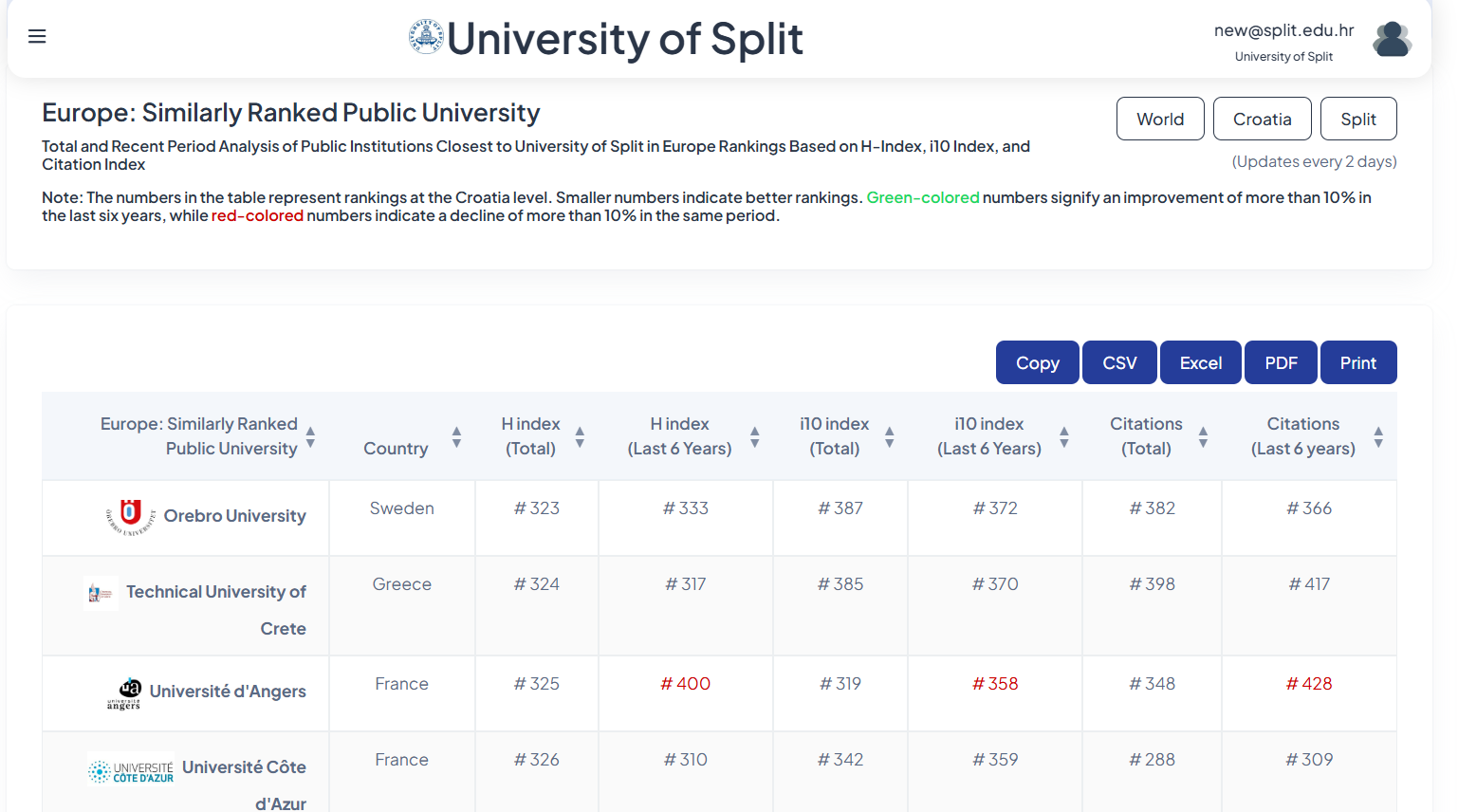
Task: Click the University of Split crest logo
Action: coord(426,37)
